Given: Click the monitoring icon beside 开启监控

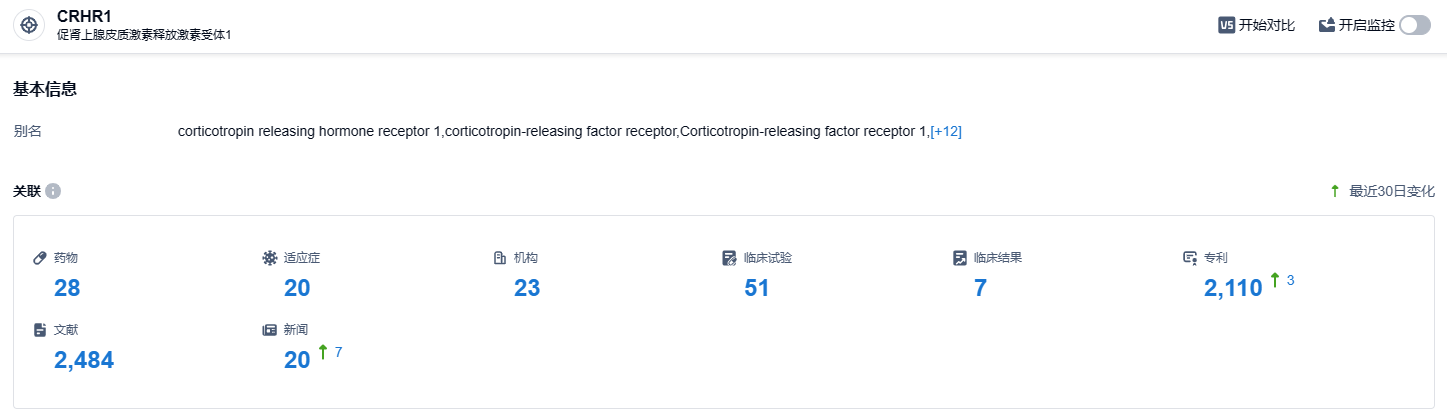Looking at the screenshot, I should 1327,26.
